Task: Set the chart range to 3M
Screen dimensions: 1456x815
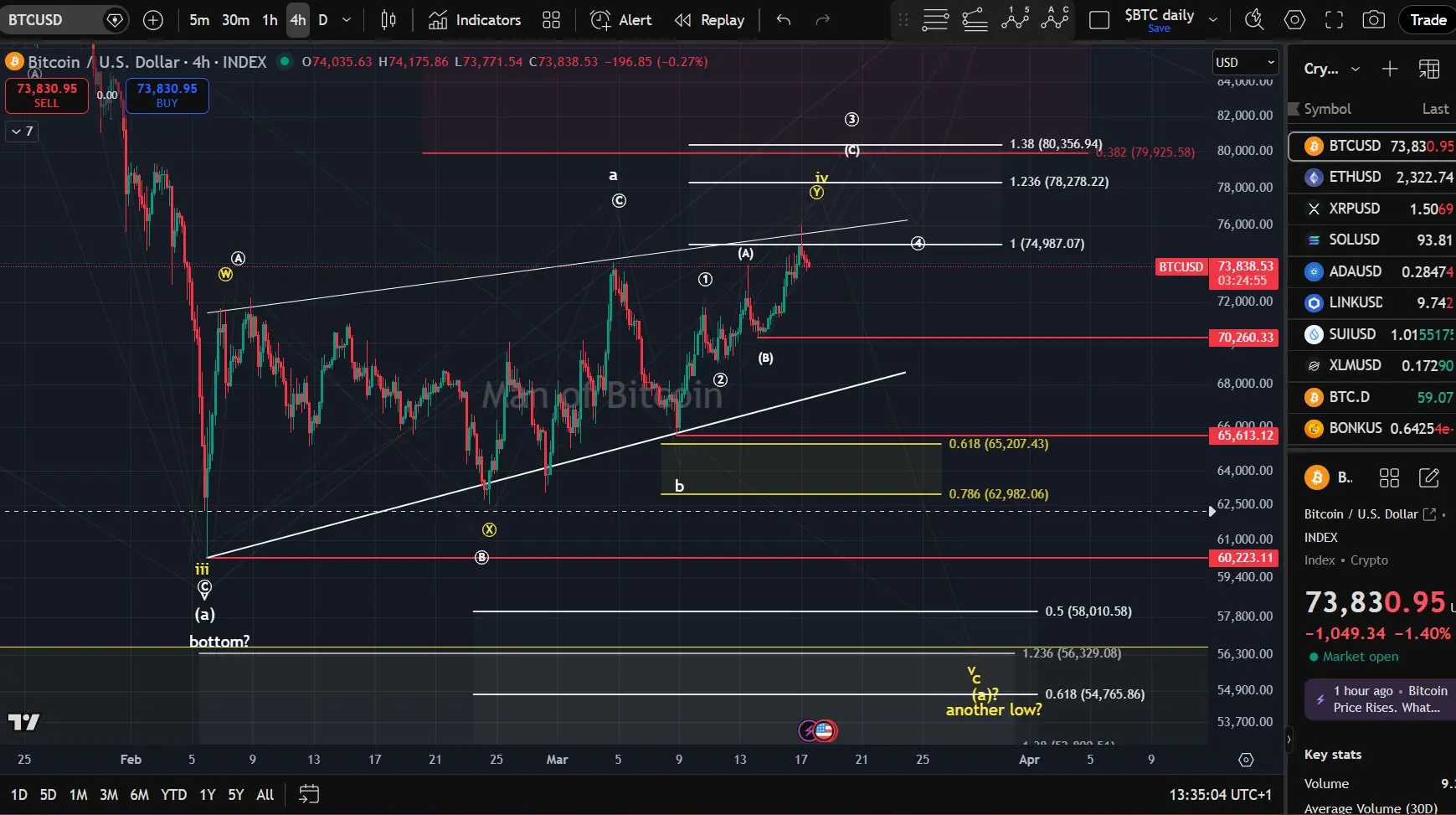Action: coord(109,794)
